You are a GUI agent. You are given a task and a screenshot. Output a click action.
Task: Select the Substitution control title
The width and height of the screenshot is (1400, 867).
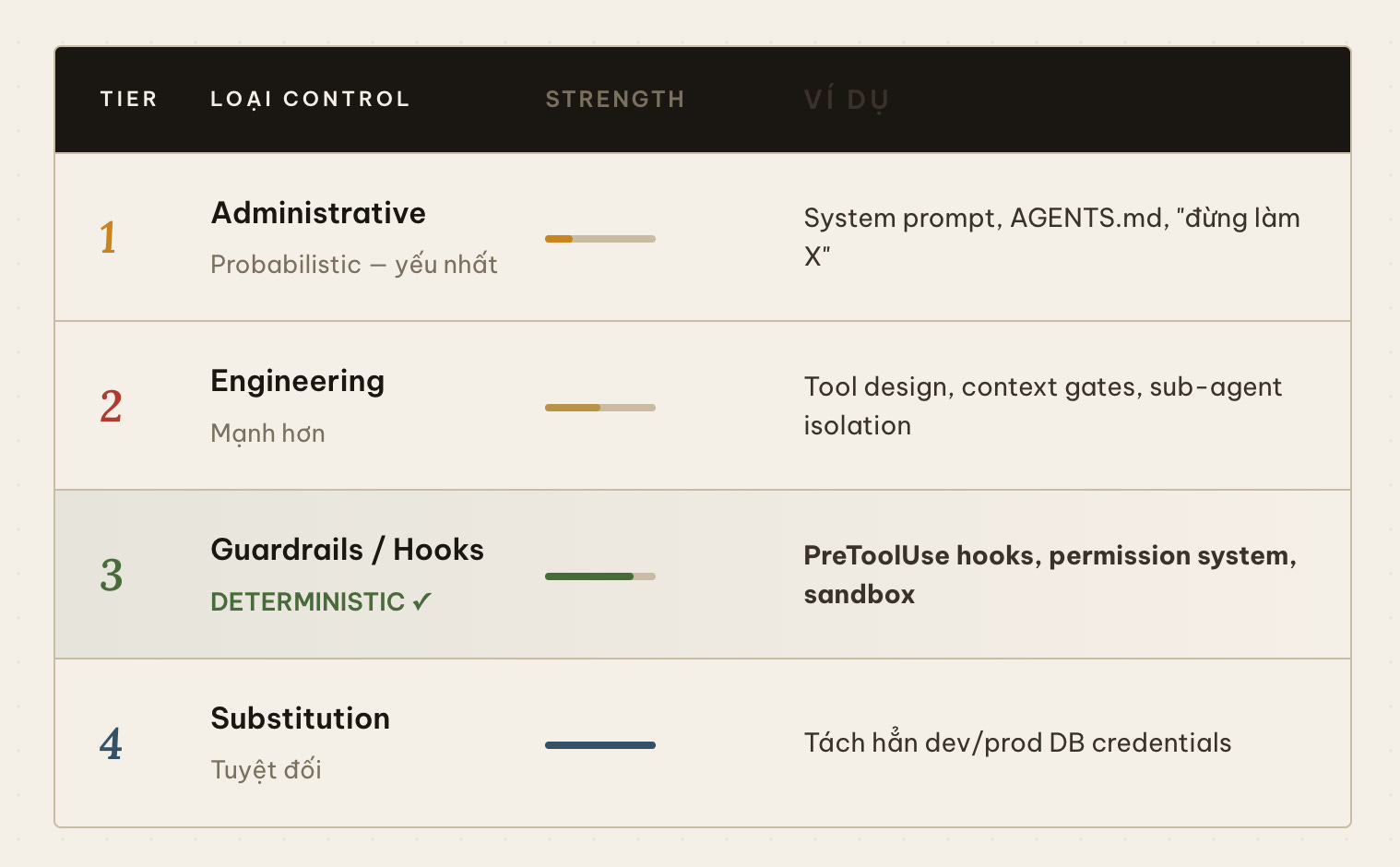300,719
